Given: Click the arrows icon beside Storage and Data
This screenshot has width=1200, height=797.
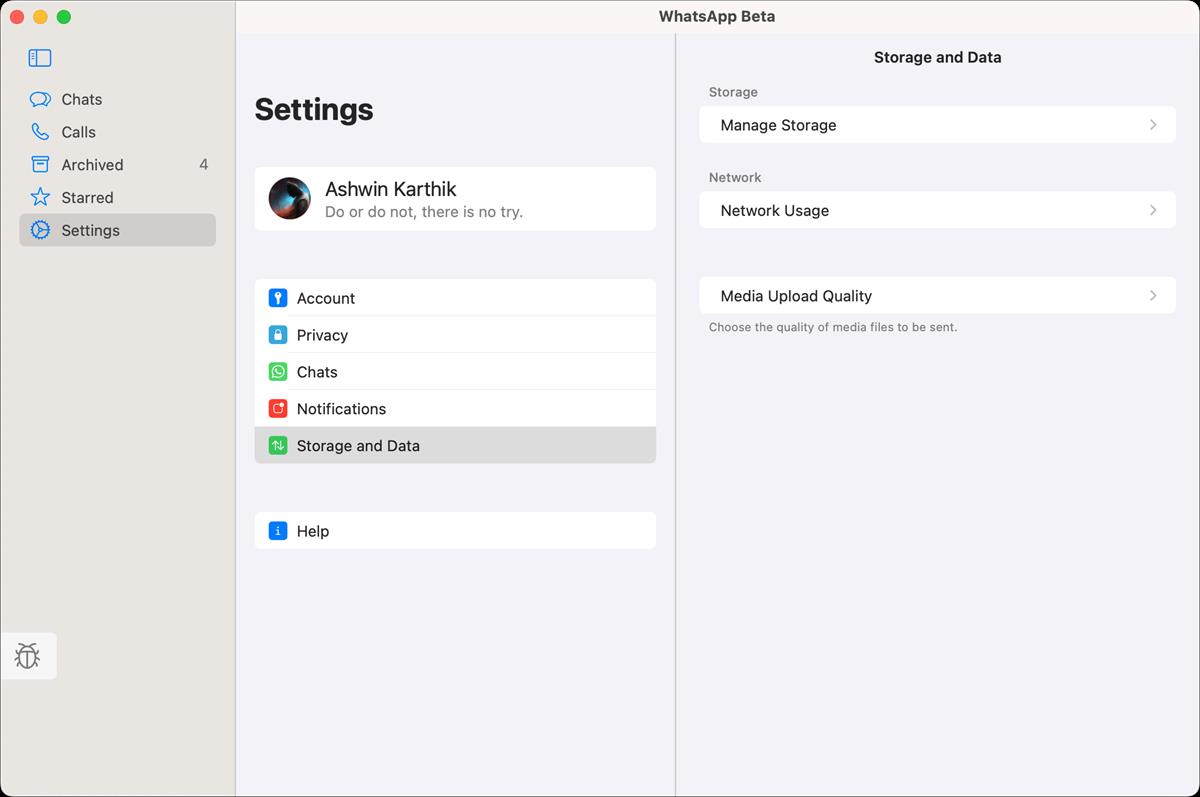Looking at the screenshot, I should [277, 445].
